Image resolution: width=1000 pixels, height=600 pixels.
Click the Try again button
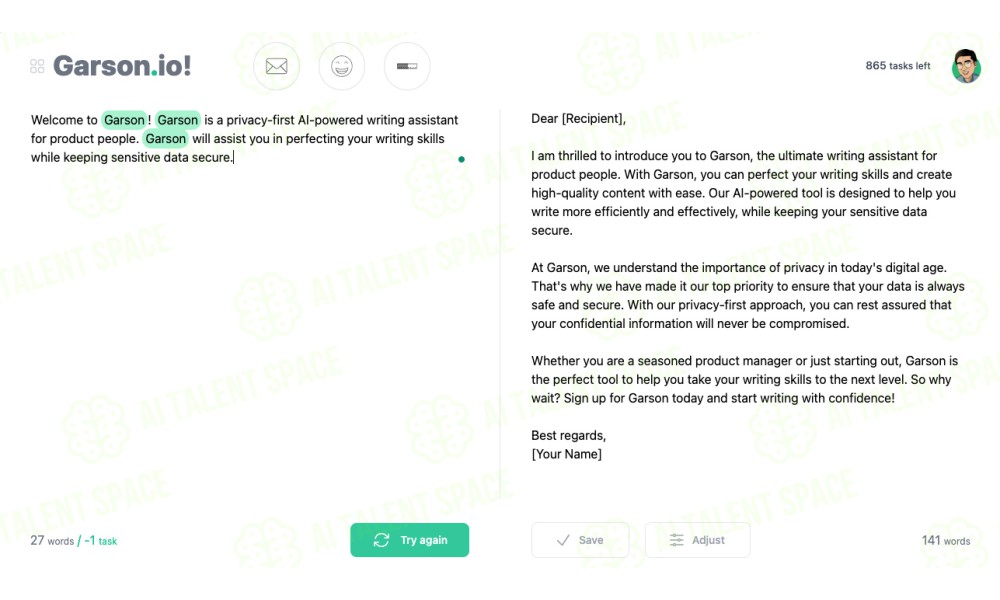click(409, 540)
